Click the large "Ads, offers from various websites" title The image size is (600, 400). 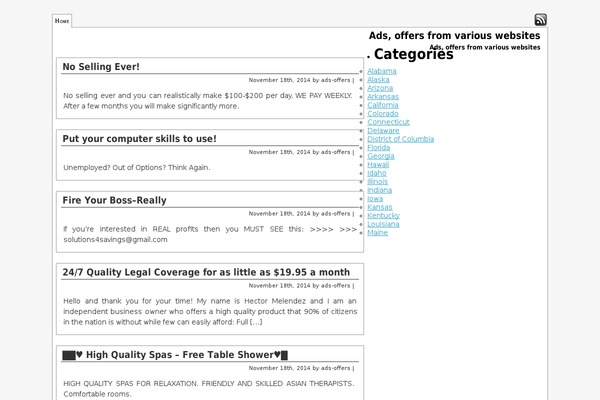[455, 36]
